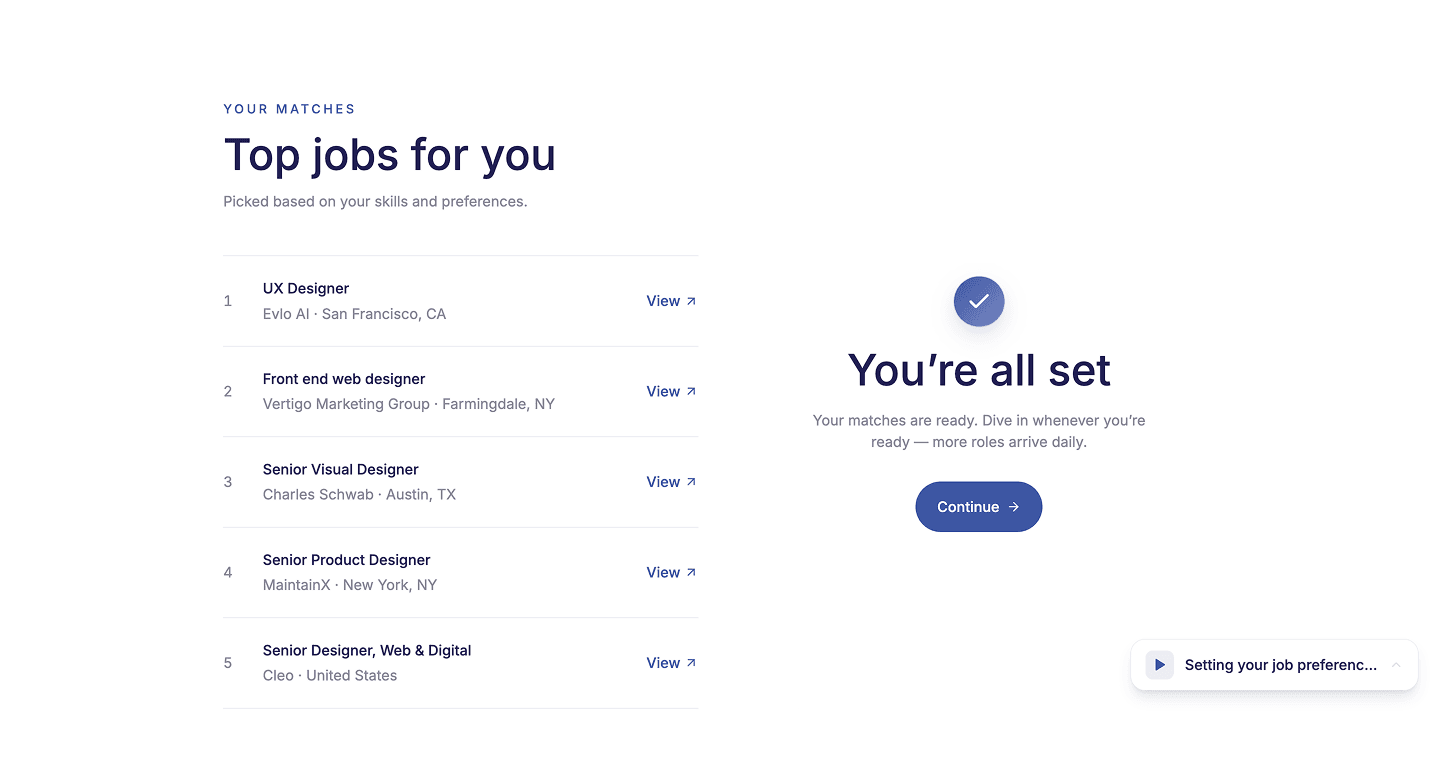
Task: Open the Charles Schwab · Austin, TX listing
Action: point(359,494)
